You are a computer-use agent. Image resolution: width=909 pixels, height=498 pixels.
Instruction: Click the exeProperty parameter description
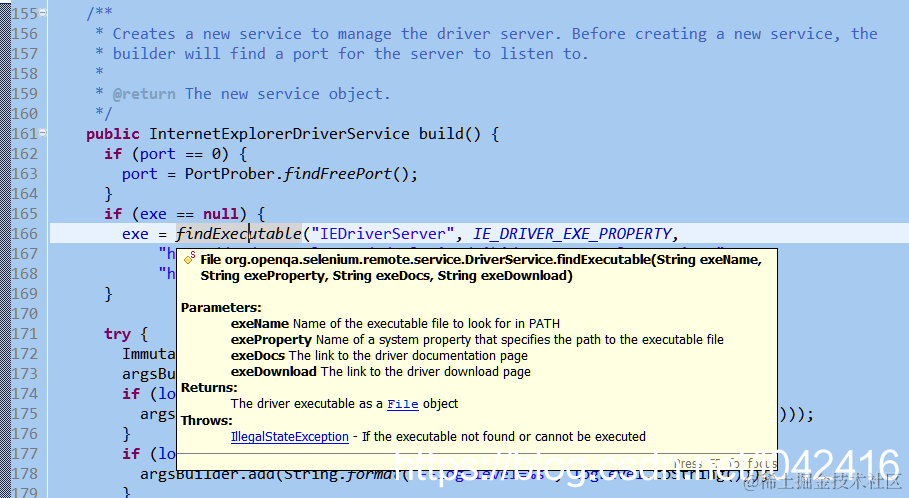pos(519,340)
